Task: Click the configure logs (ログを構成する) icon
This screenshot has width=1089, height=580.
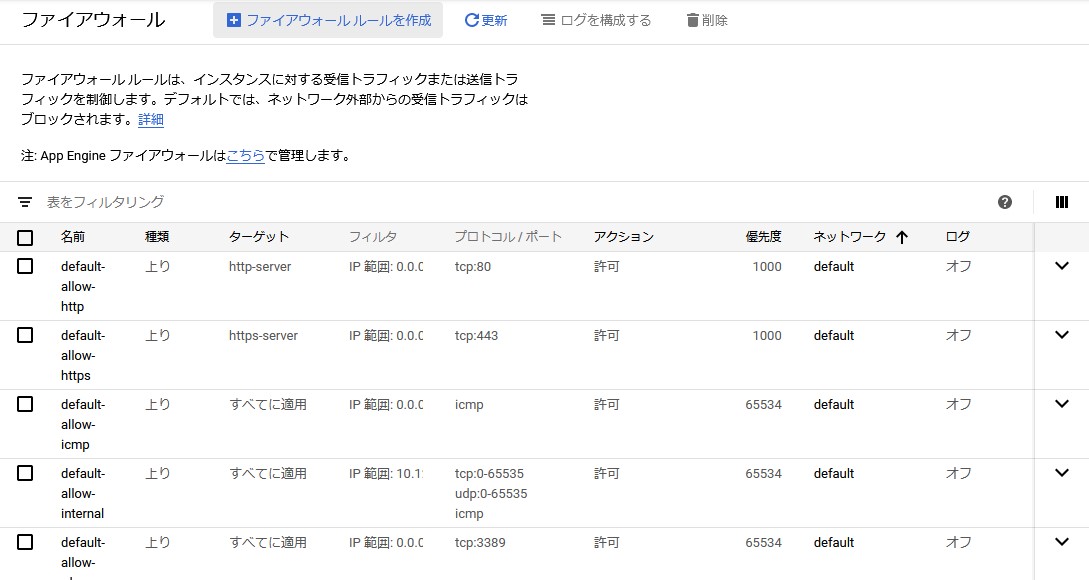Action: pyautogui.click(x=548, y=20)
